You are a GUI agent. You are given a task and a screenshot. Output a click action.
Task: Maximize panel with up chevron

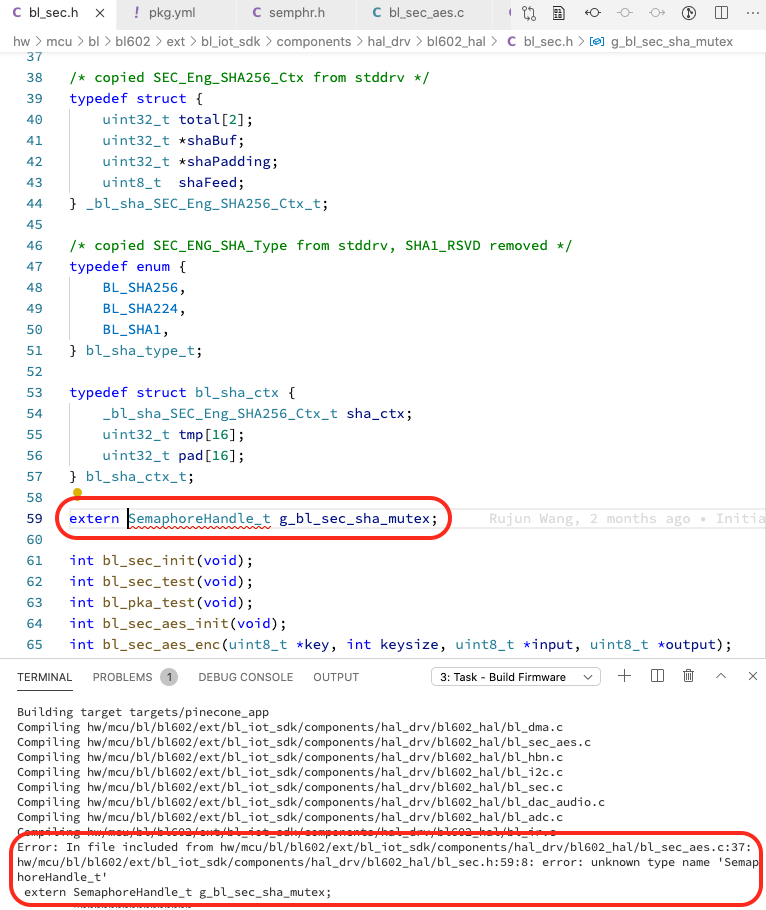tap(720, 677)
